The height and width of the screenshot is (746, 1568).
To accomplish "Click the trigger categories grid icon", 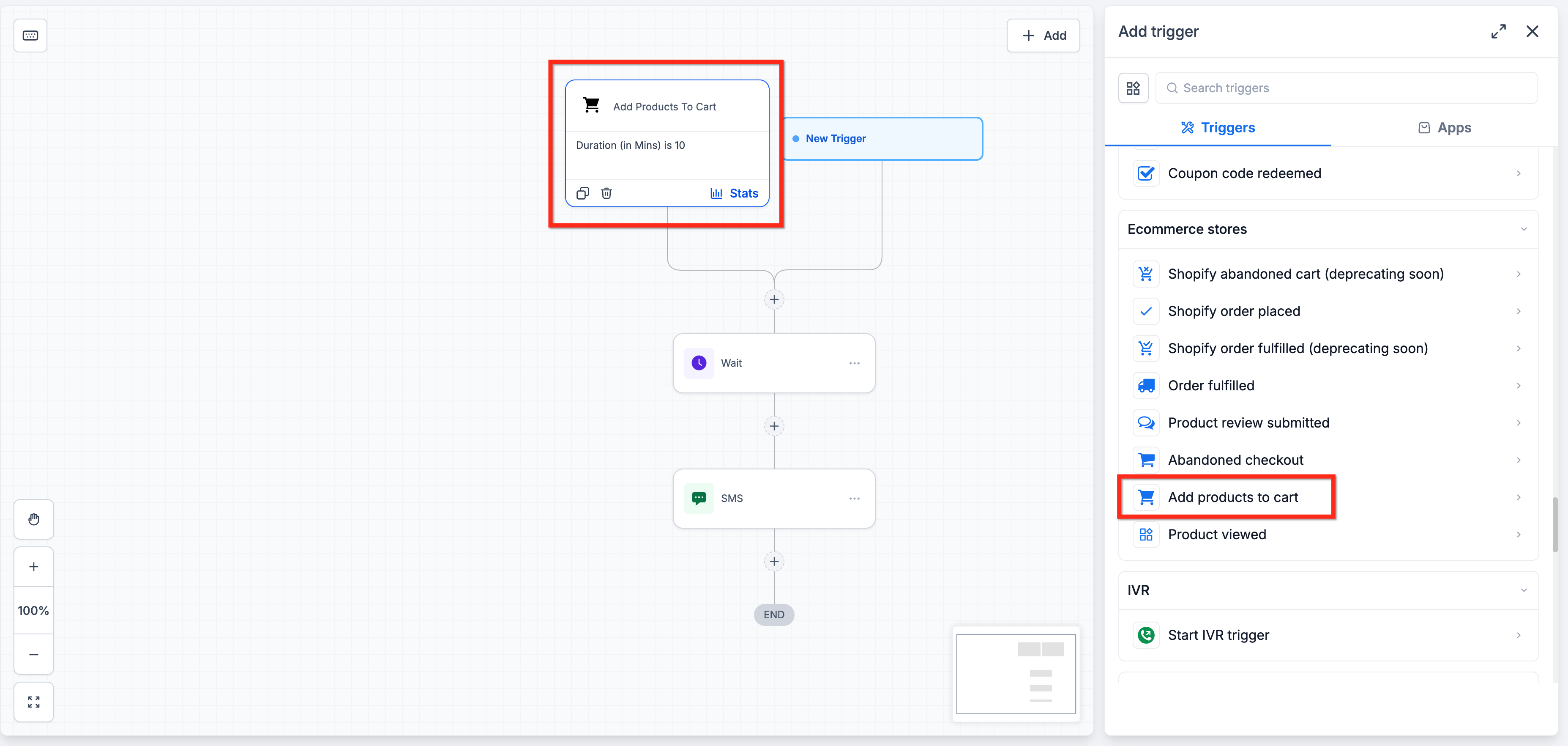I will (1133, 88).
